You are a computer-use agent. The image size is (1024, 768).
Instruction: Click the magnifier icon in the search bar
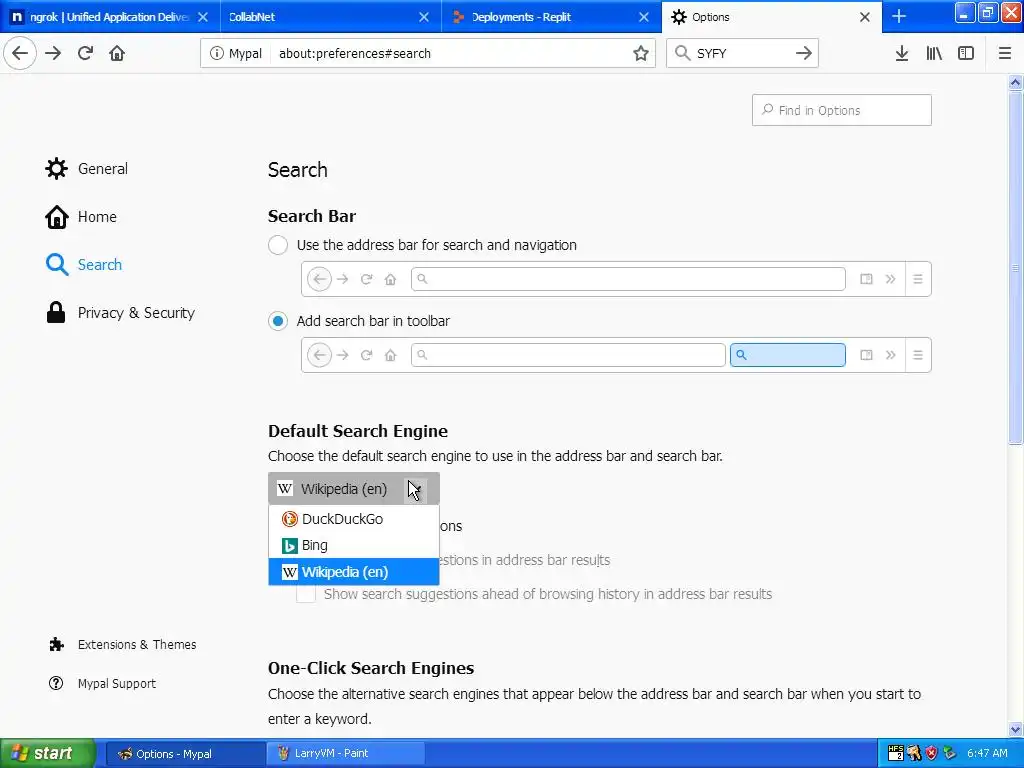682,54
